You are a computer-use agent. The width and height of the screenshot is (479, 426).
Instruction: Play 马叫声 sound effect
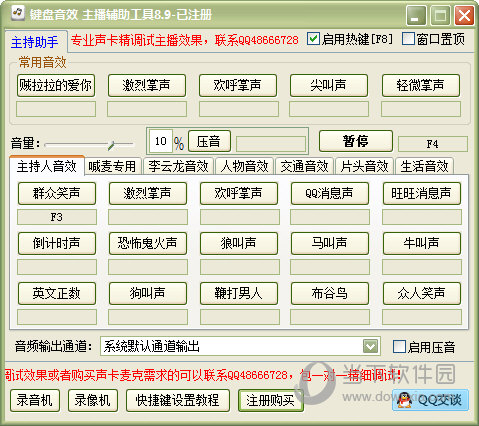click(330, 243)
